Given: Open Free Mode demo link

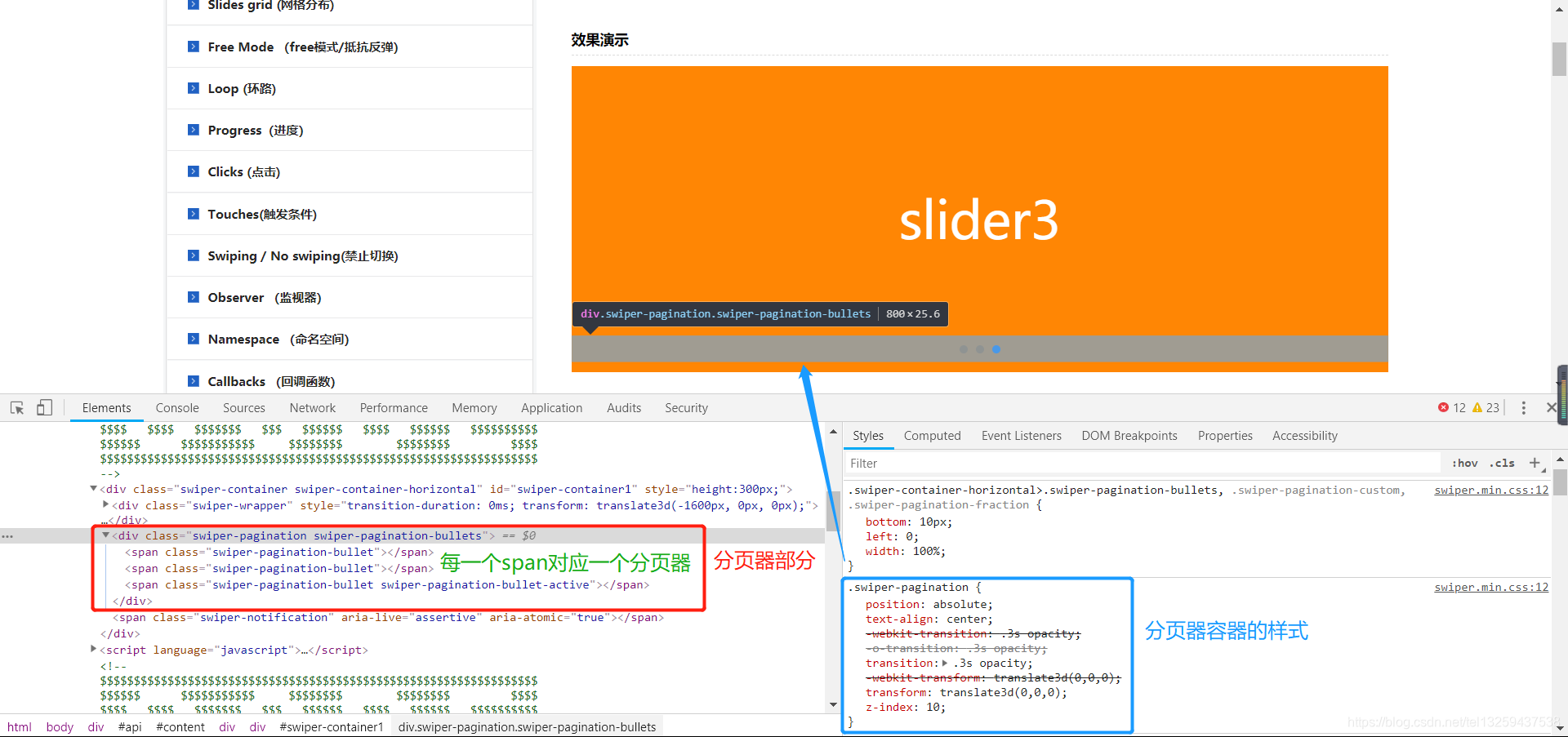Looking at the screenshot, I should click(303, 47).
